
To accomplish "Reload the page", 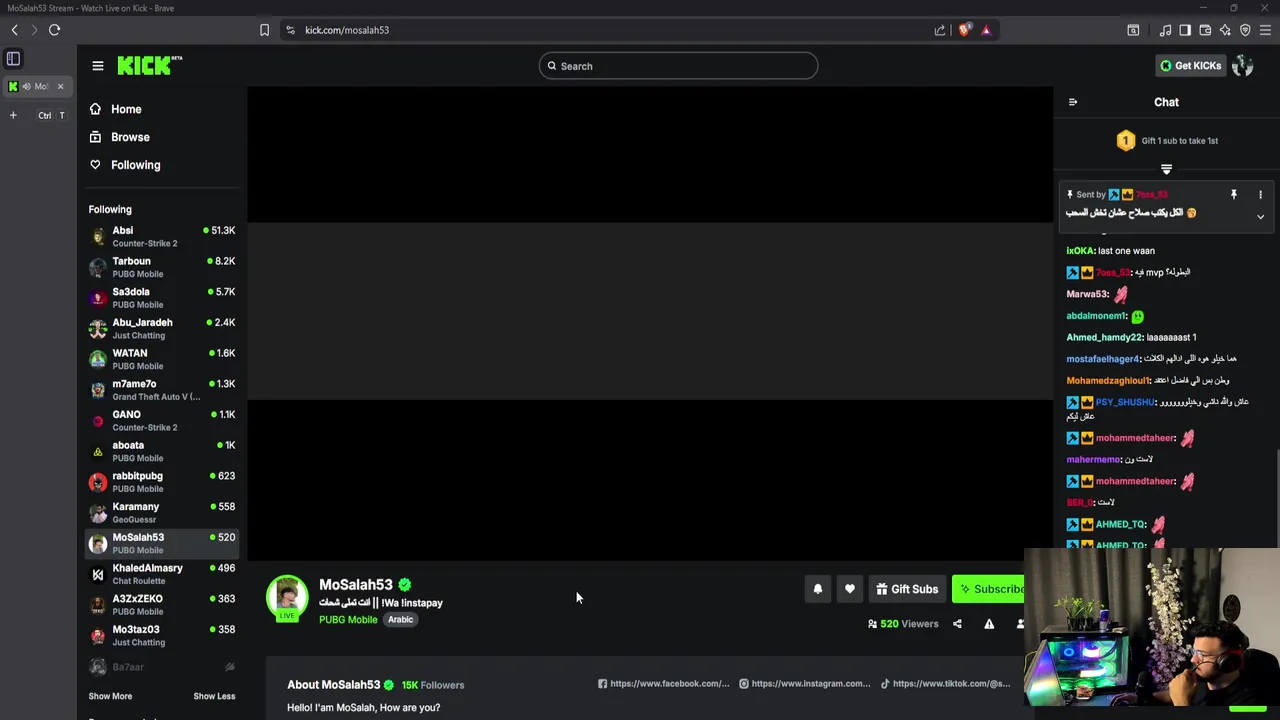I will click(55, 30).
